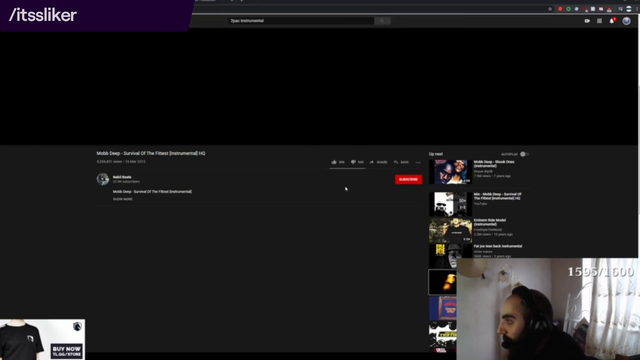Open the Mix Mobb Deep playlist thumbnail
Screen dimensions: 640x360
(x=450, y=204)
